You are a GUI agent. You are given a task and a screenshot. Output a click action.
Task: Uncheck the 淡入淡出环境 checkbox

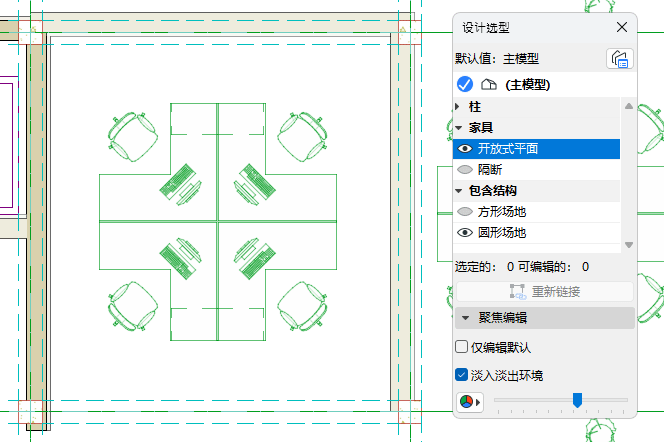461,375
